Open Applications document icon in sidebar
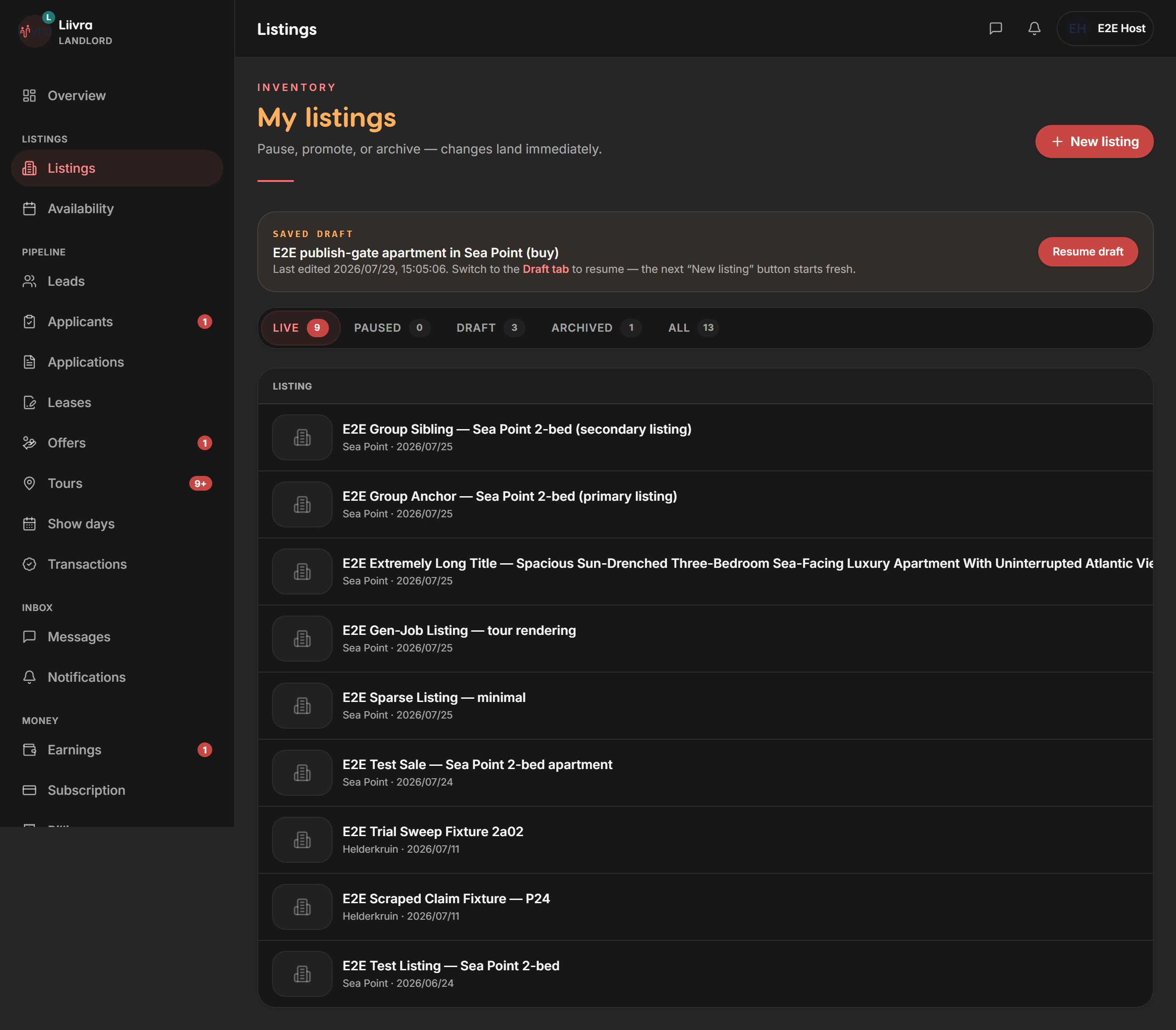This screenshot has width=1176, height=1030. (x=29, y=362)
